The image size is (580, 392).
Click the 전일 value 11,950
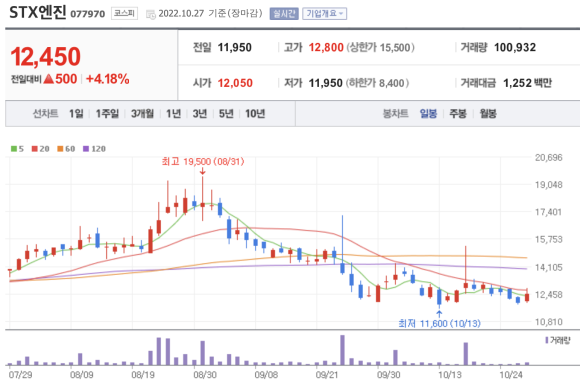[x=235, y=47]
